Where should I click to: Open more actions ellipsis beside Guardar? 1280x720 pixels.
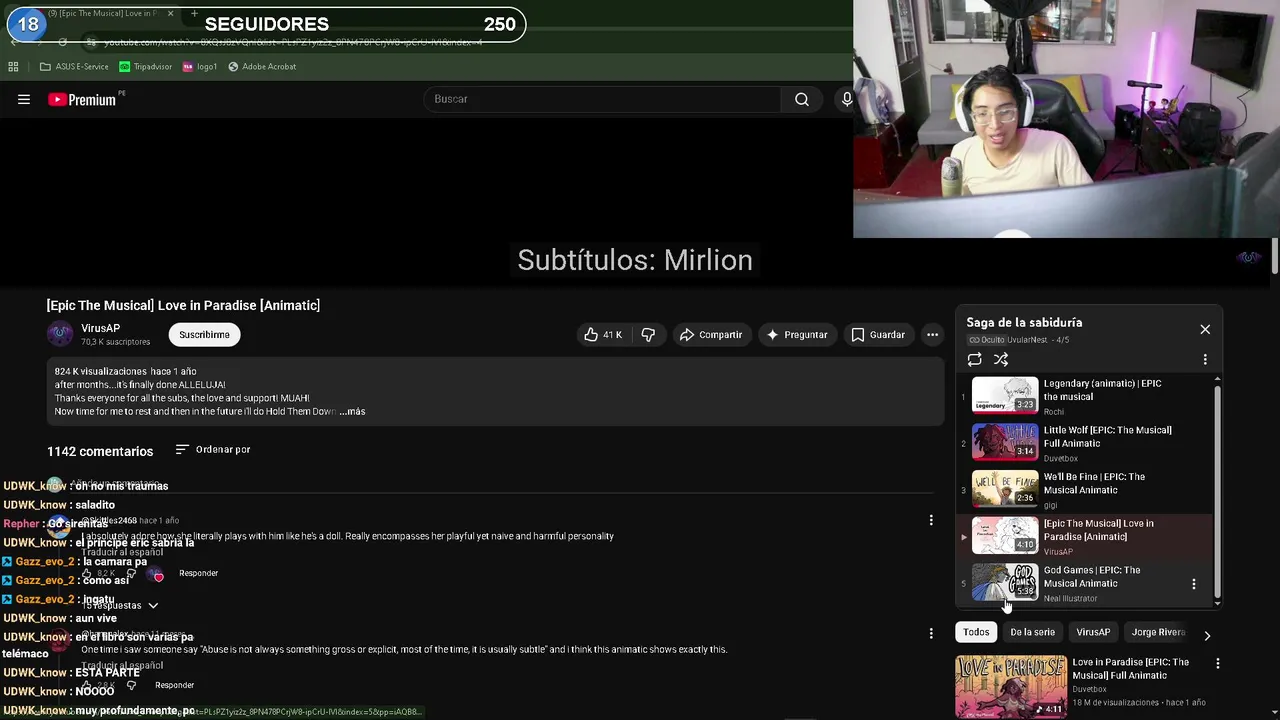(932, 335)
